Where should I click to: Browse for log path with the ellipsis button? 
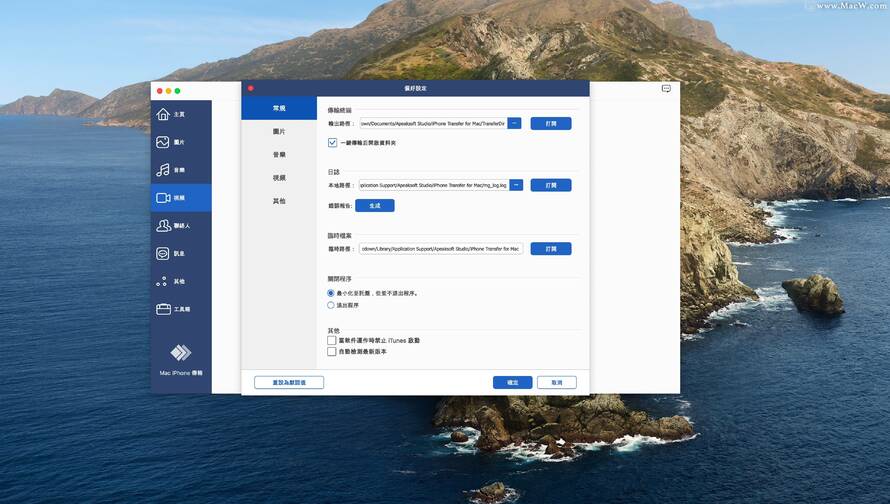pyautogui.click(x=516, y=185)
